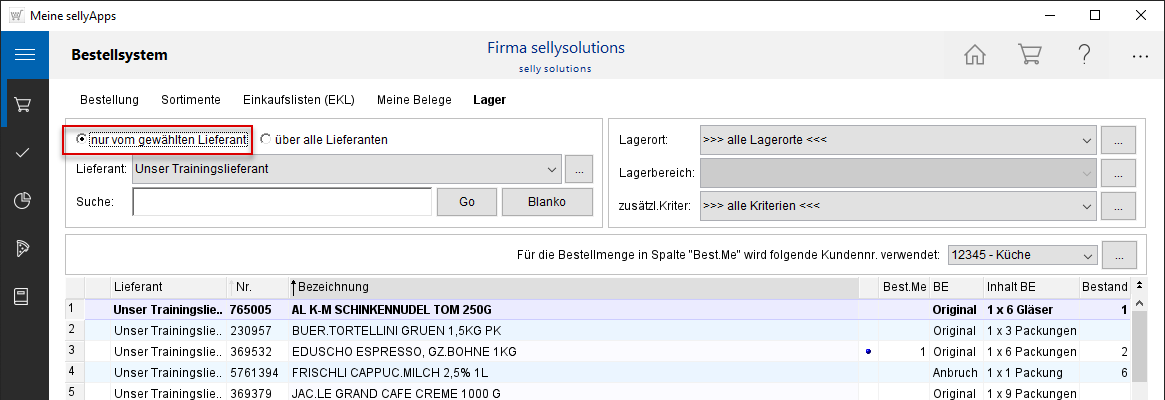Click the Go search button
The width and height of the screenshot is (1165, 400).
(466, 202)
